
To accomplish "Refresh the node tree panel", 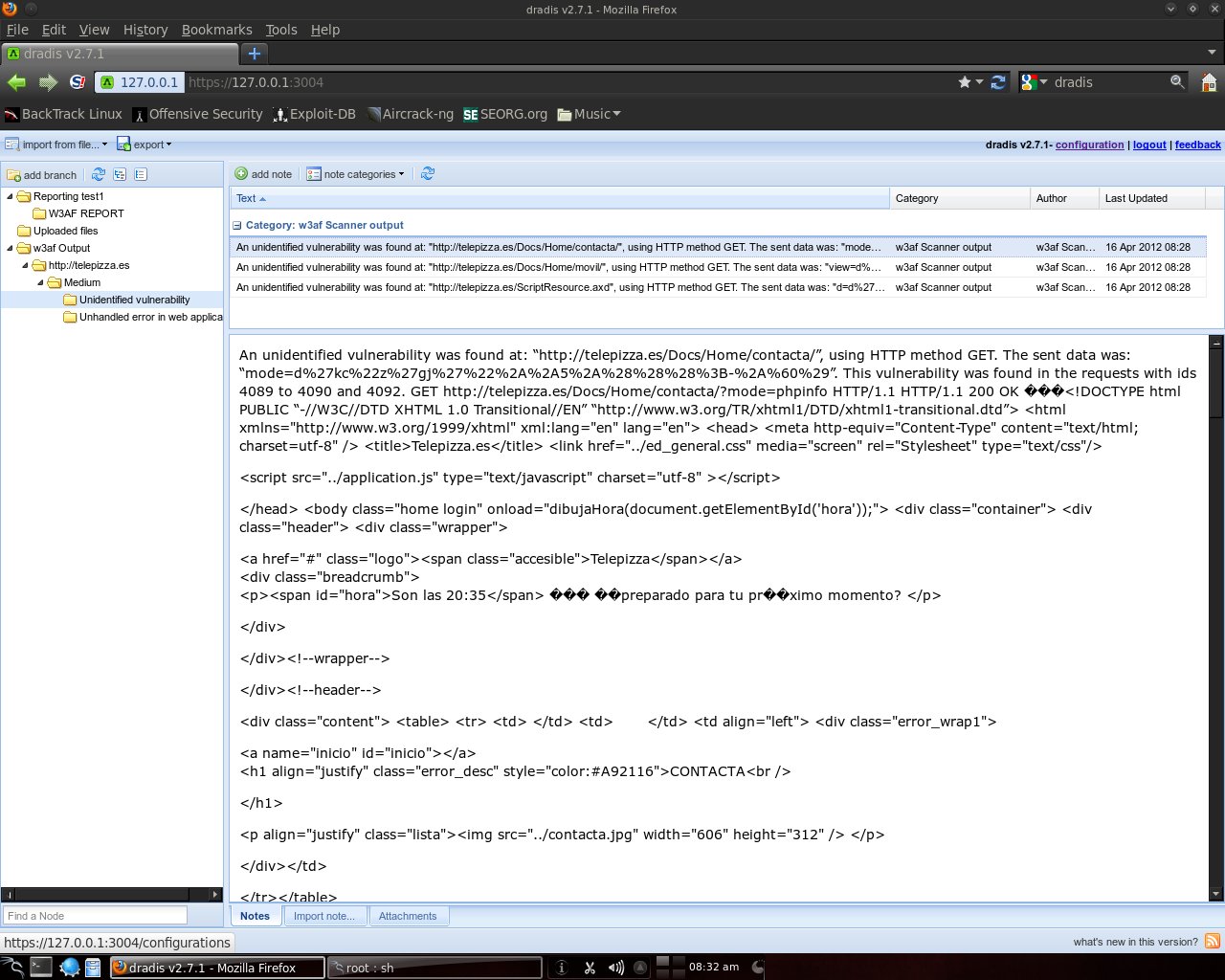I will [99, 174].
